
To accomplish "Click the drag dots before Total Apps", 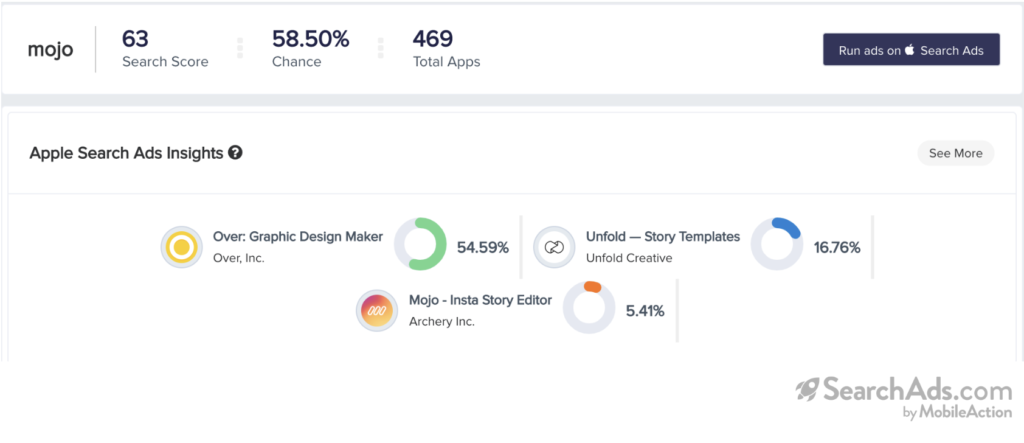I will (x=381, y=49).
